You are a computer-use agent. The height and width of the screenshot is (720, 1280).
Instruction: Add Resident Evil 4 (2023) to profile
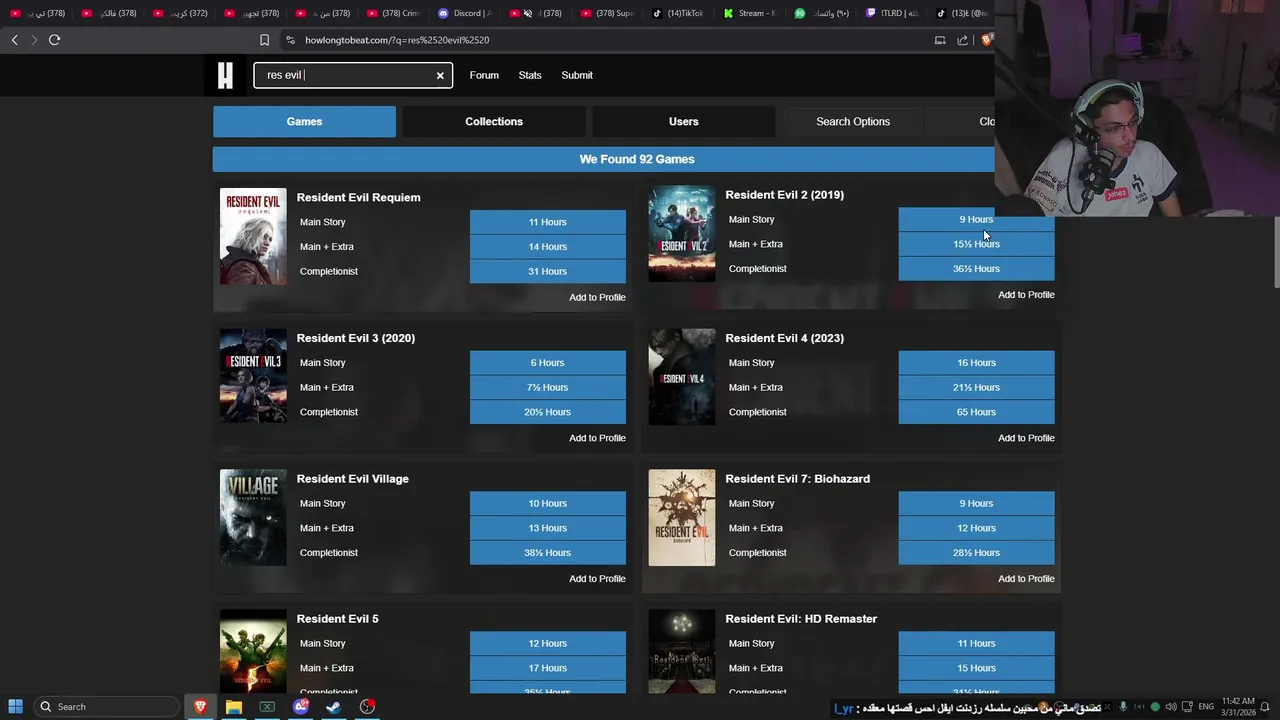(x=1026, y=438)
